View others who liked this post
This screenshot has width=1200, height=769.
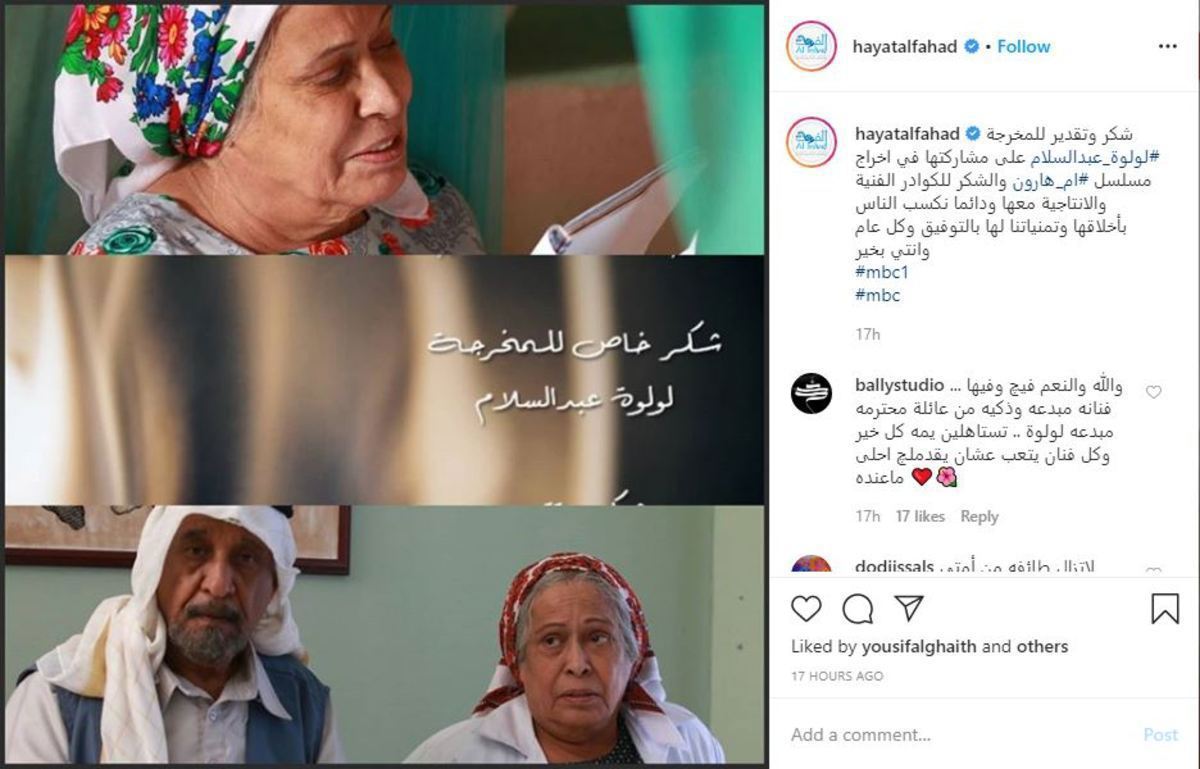[x=1041, y=647]
